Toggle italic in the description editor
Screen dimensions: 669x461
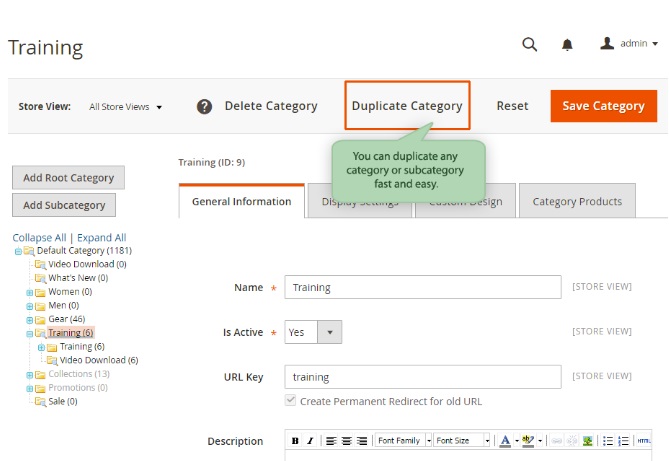309,441
